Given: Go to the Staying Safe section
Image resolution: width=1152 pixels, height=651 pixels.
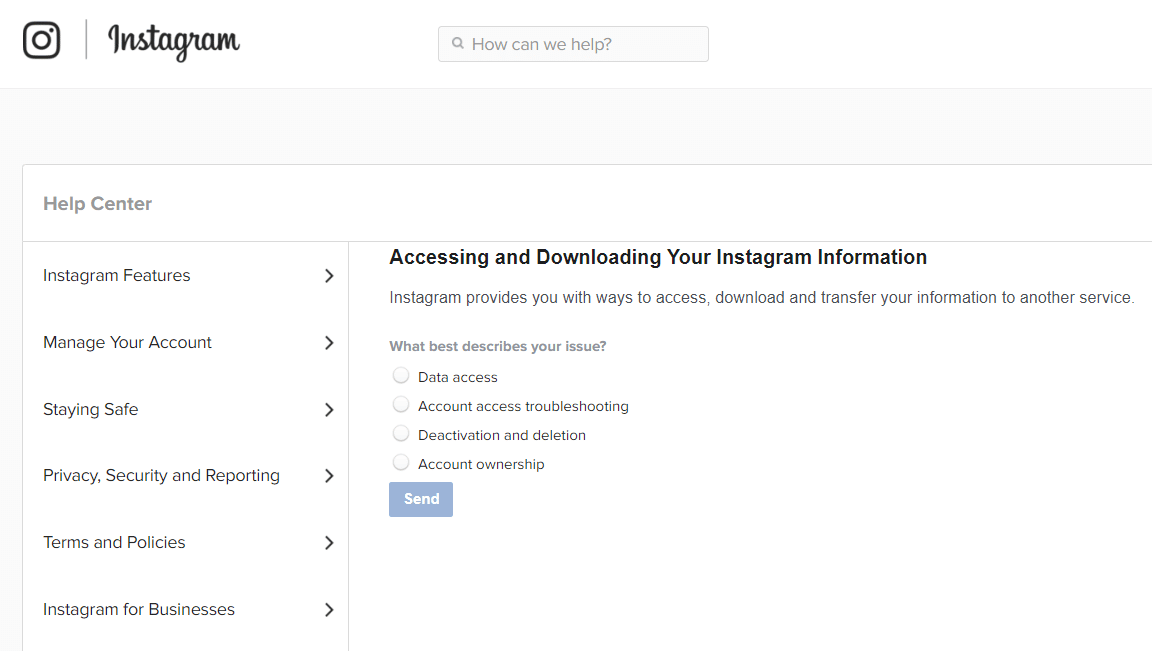Looking at the screenshot, I should [91, 410].
